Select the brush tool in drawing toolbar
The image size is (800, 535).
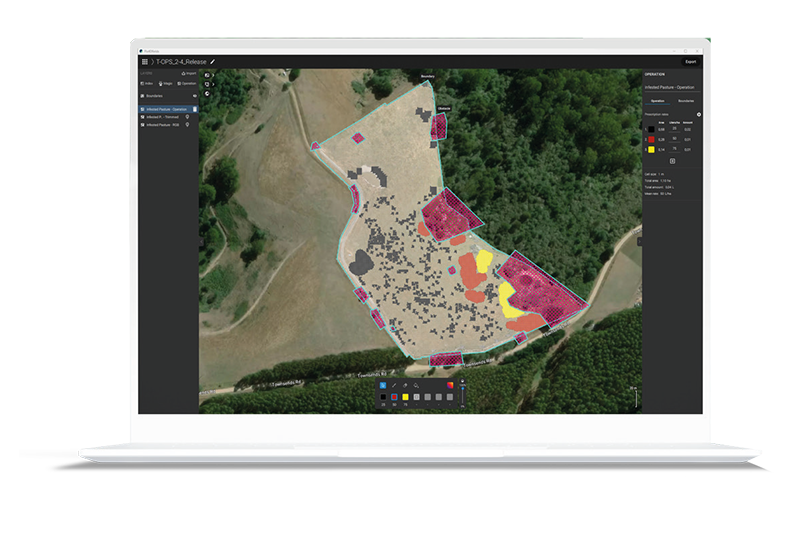pos(394,385)
